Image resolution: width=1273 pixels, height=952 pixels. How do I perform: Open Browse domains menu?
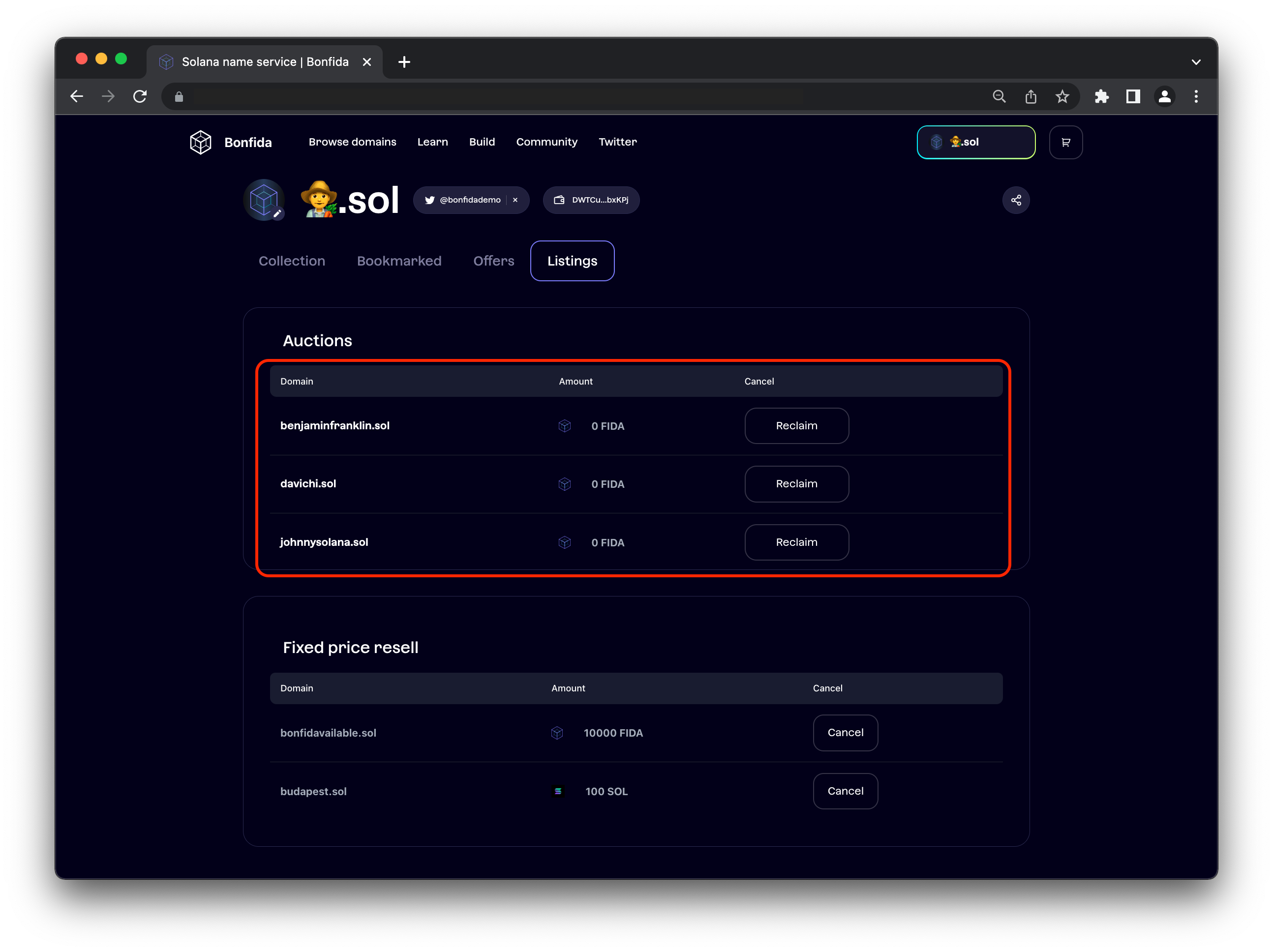click(x=352, y=142)
